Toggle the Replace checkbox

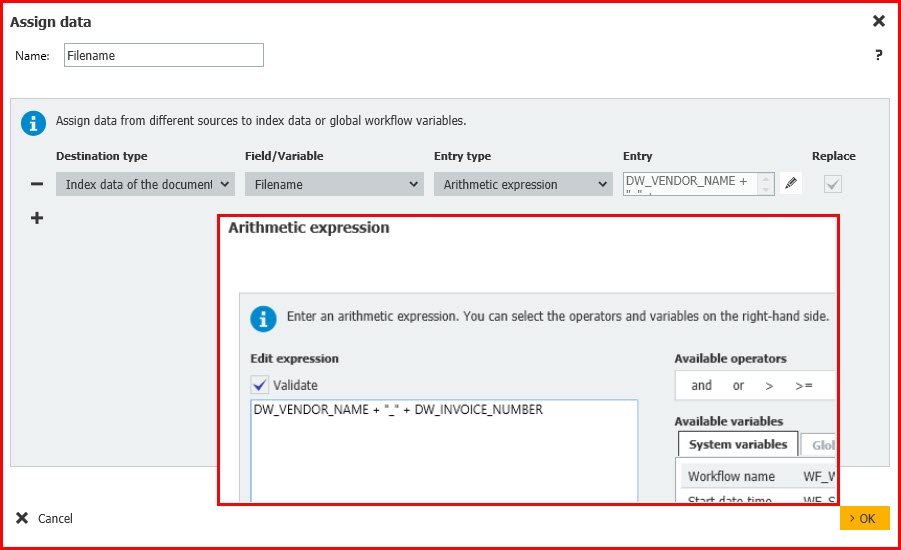point(832,184)
